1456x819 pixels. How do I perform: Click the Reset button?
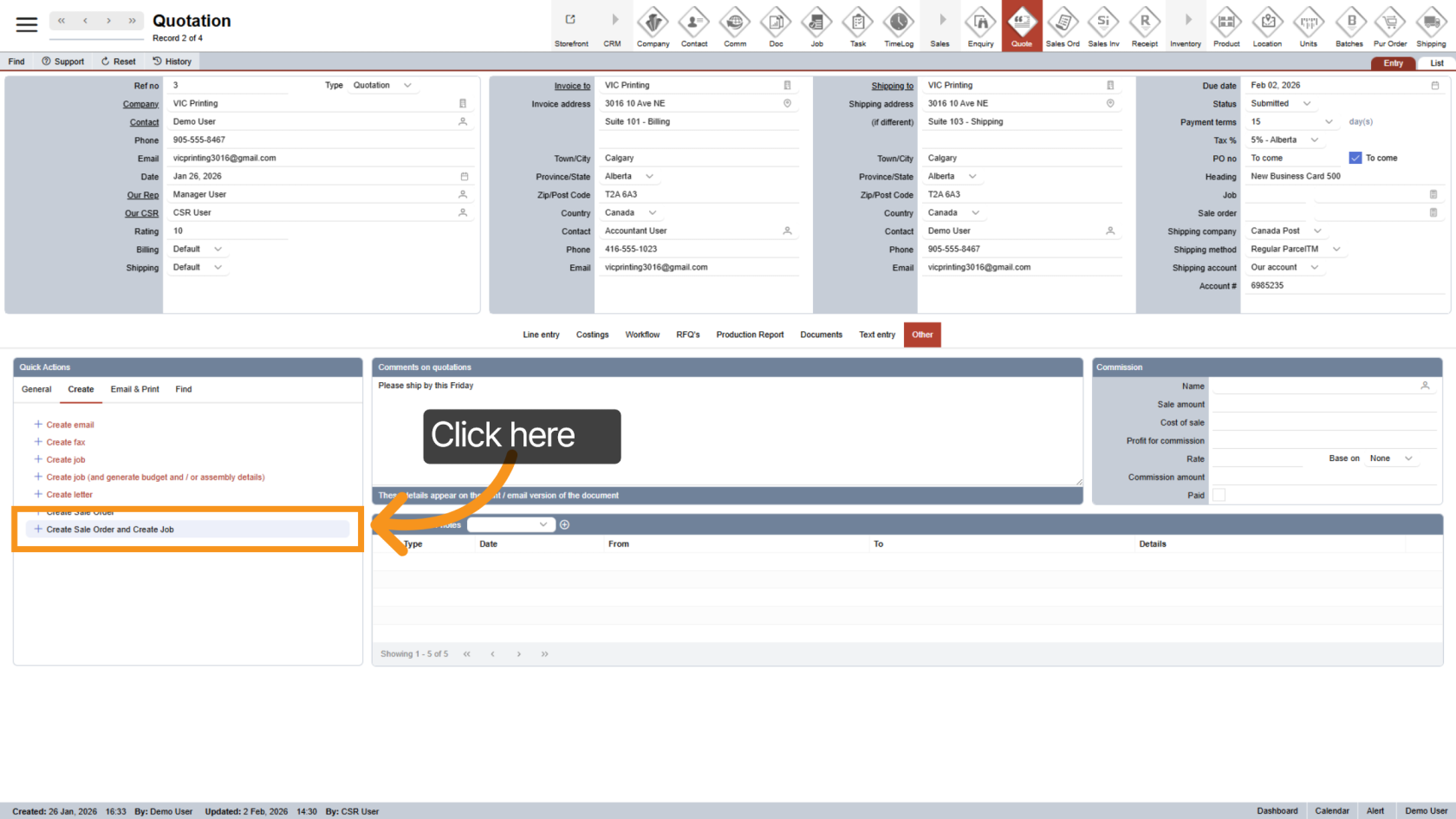(119, 62)
